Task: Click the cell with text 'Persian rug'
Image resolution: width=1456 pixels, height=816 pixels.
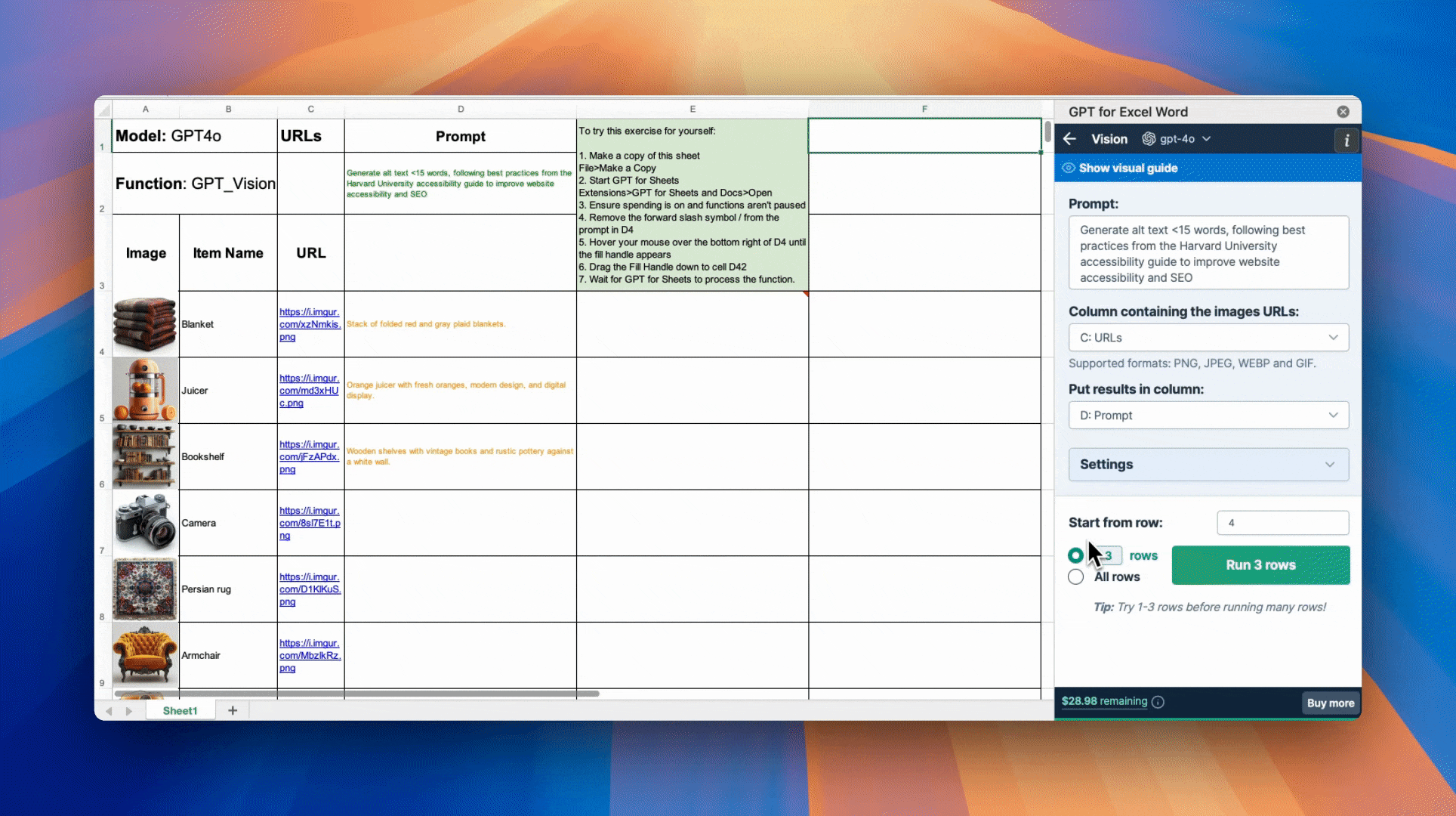Action: [228, 589]
